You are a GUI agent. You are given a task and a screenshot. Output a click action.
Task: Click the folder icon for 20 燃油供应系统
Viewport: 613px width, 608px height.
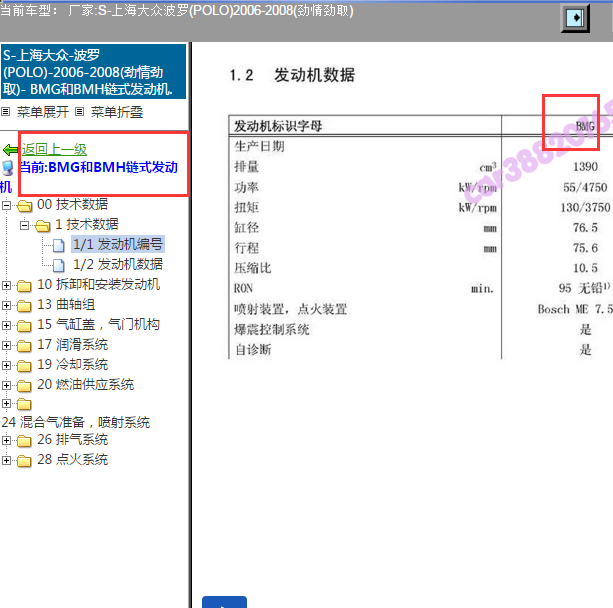tap(24, 386)
